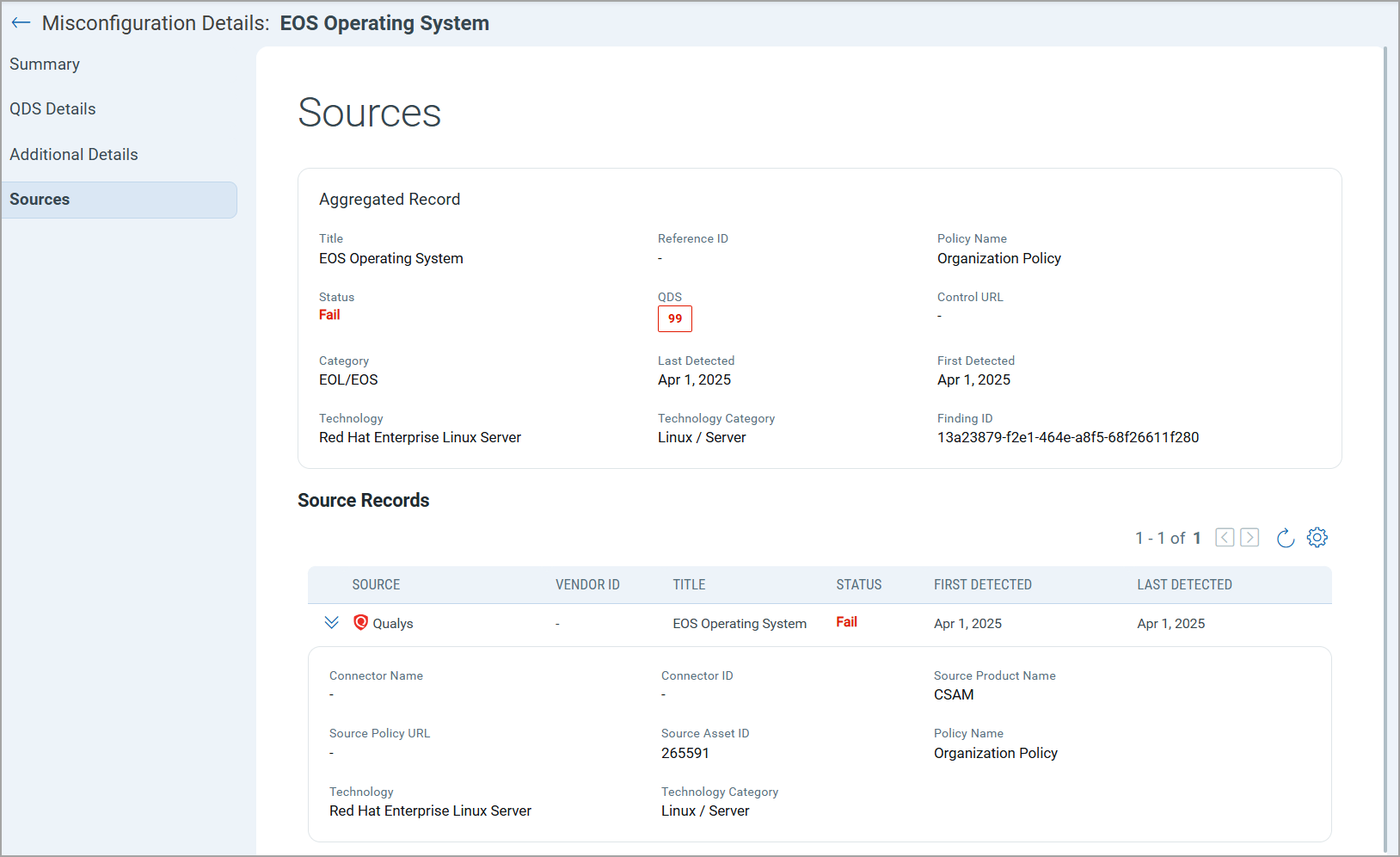
Task: Click Organization Policy in the source record details
Action: pos(996,753)
